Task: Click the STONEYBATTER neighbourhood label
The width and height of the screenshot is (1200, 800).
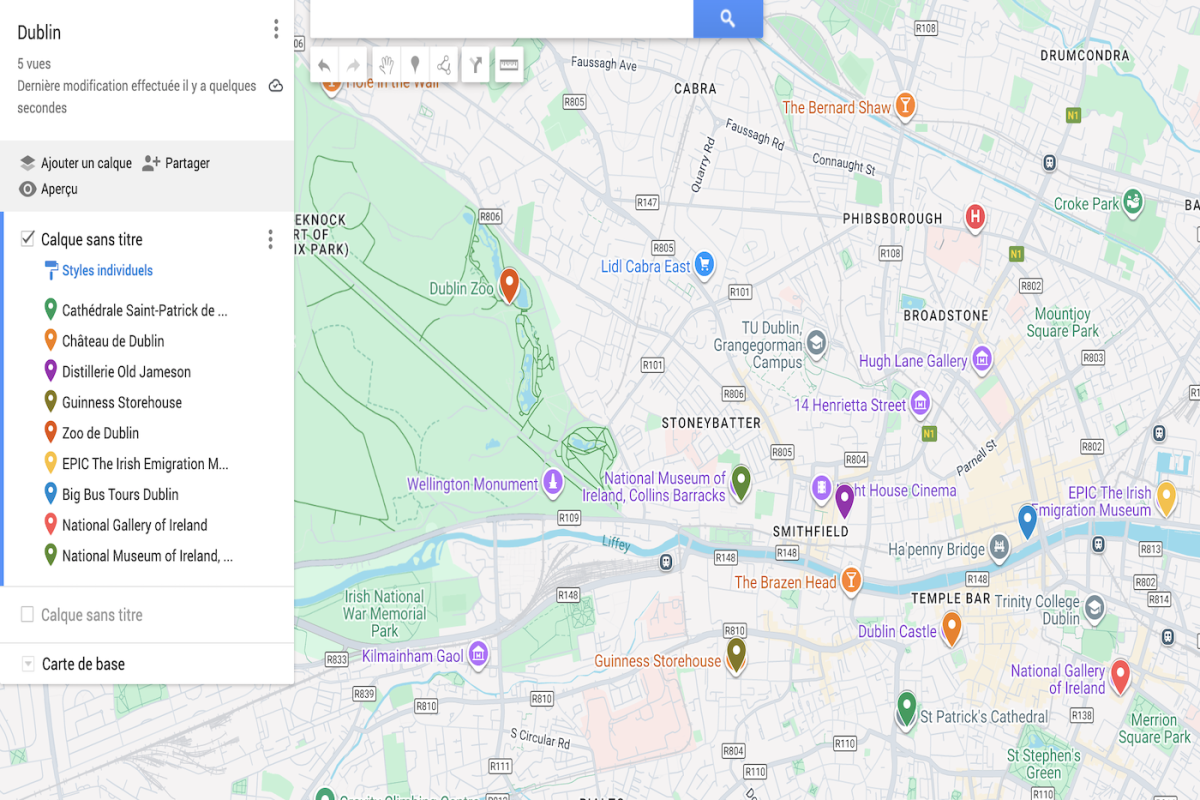Action: pyautogui.click(x=711, y=423)
